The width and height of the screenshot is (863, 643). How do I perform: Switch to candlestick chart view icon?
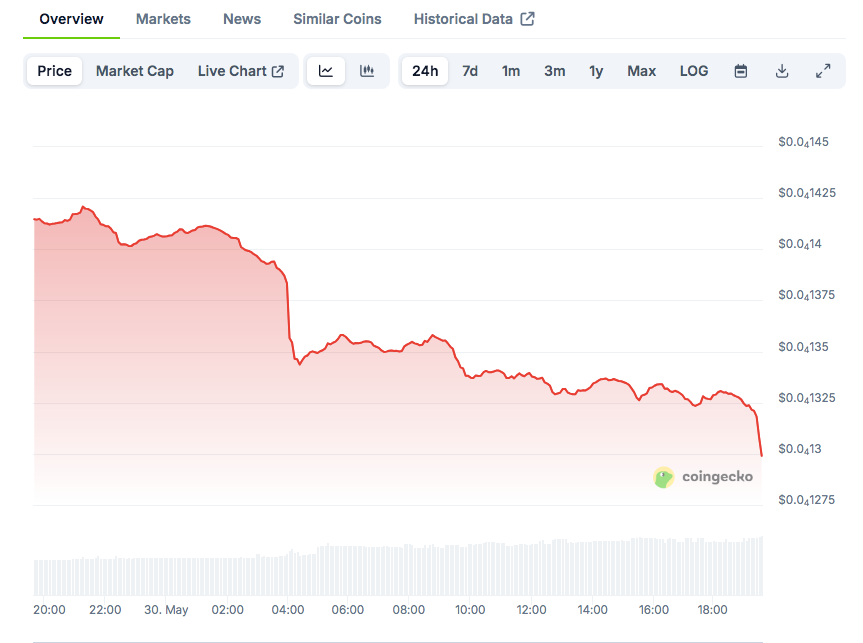pos(367,71)
